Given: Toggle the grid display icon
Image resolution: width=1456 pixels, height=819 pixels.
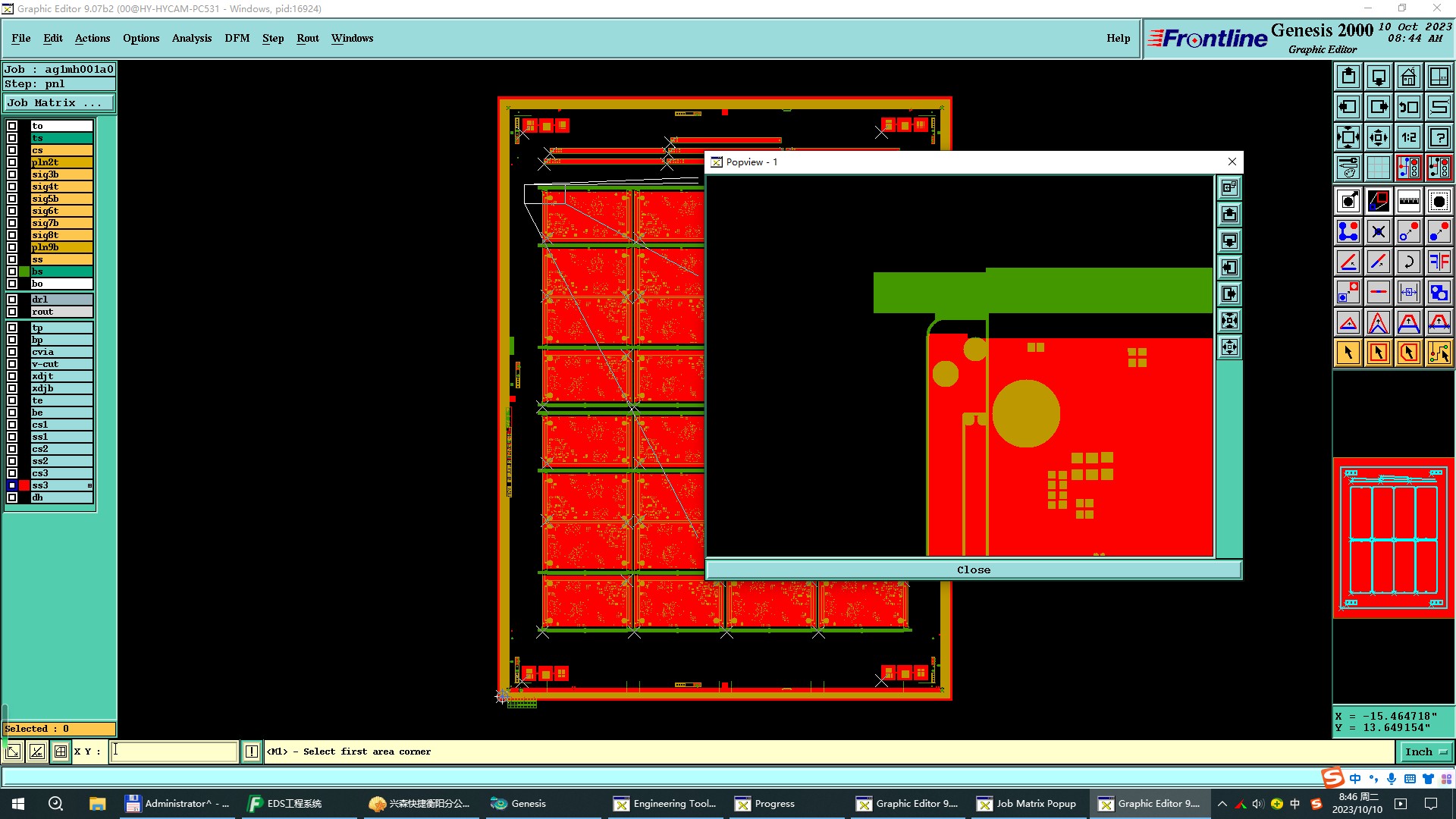Looking at the screenshot, I should pos(1378,168).
